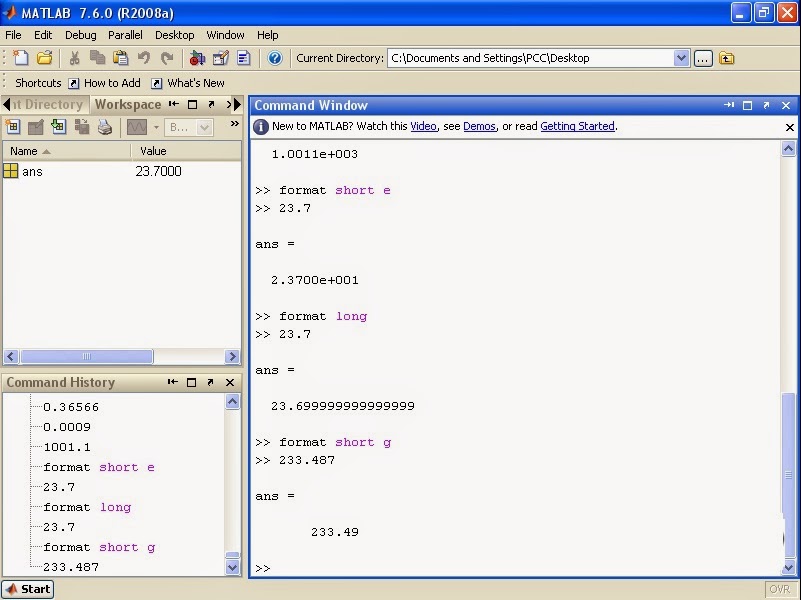This screenshot has height=600, width=801.
Task: Show more Workspace toolbar items chevron
Action: 235,125
